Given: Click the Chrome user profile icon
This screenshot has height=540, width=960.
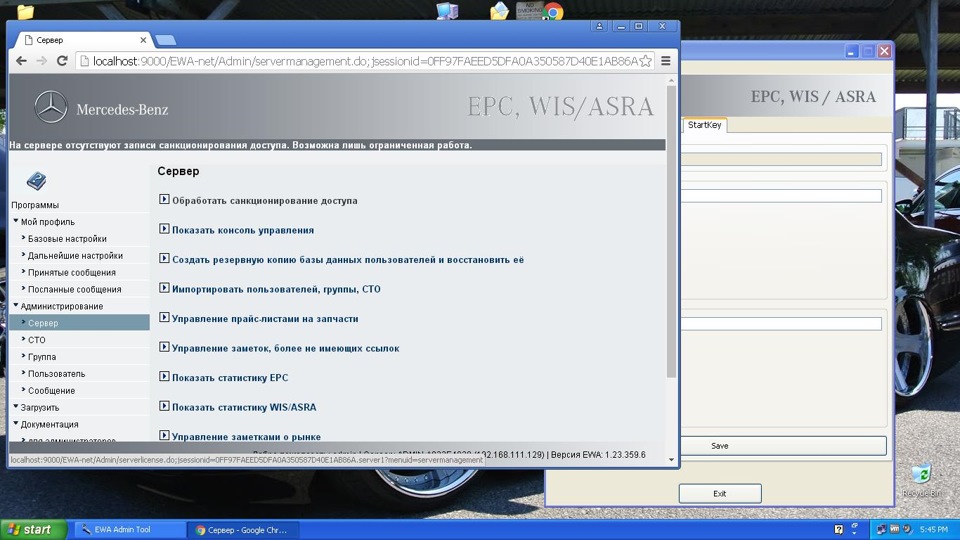Looking at the screenshot, I should coord(599,26).
